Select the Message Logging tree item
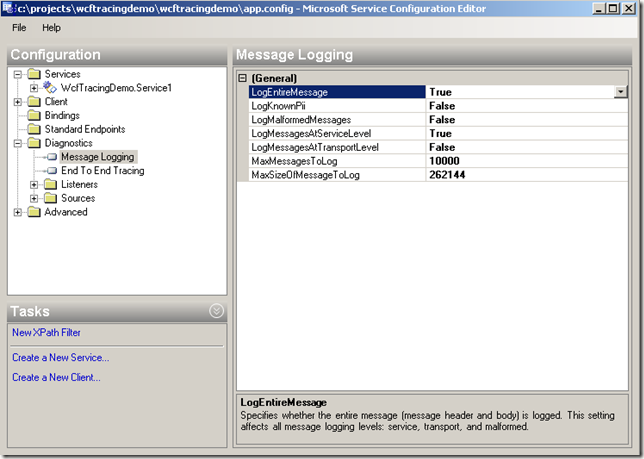 [x=98, y=157]
